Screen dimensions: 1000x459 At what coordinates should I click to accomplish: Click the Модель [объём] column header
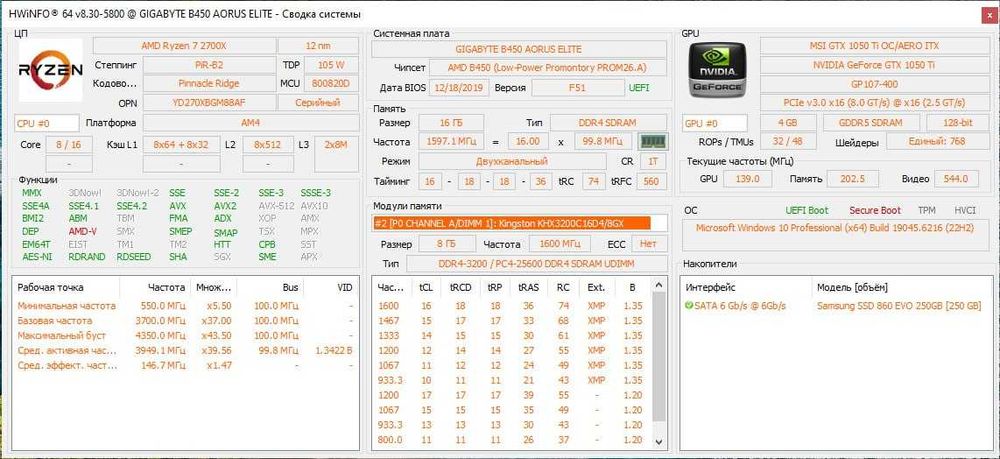click(901, 288)
